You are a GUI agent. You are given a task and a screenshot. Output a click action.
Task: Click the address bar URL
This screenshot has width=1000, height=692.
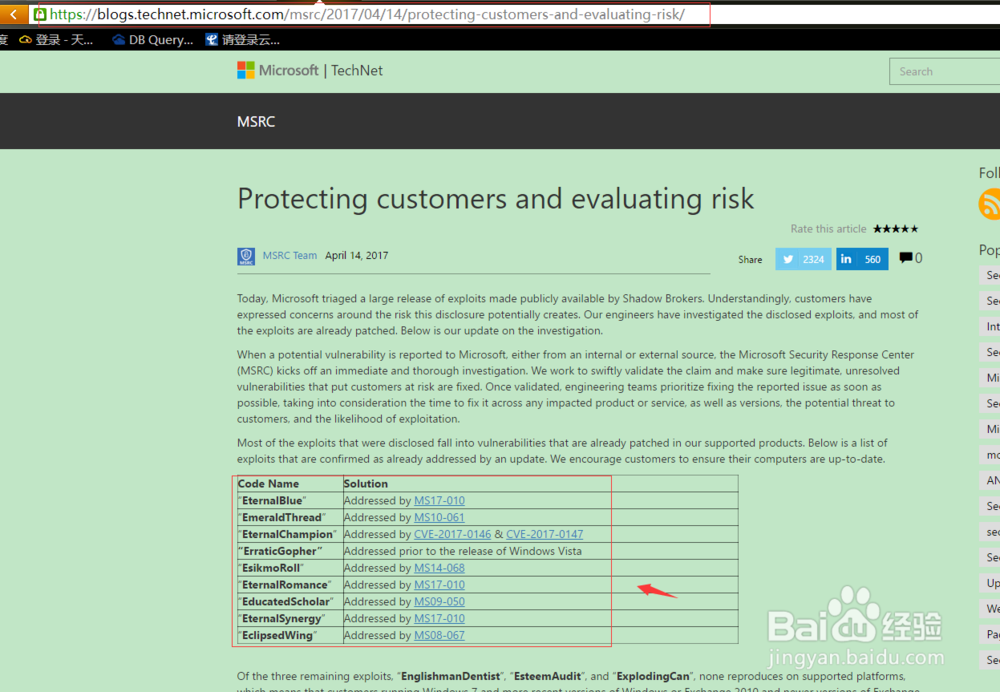click(x=367, y=14)
